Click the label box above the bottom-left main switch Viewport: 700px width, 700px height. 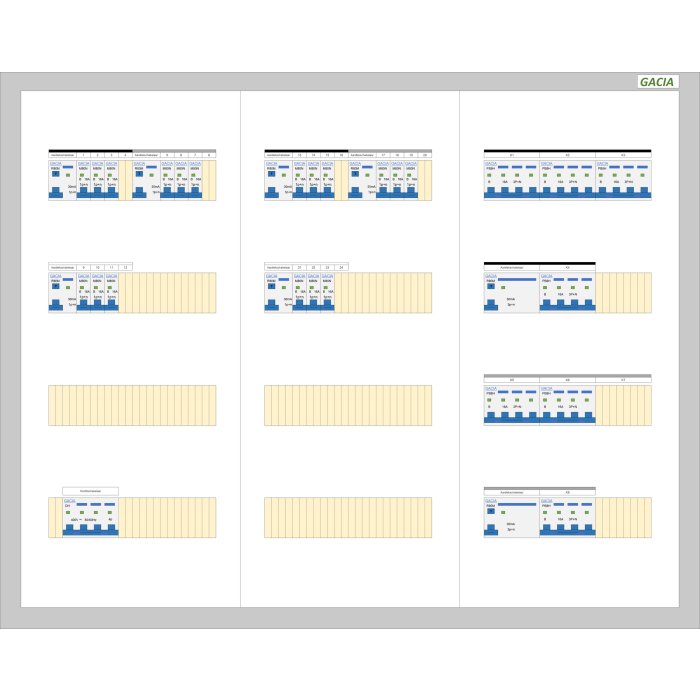pyautogui.click(x=90, y=491)
